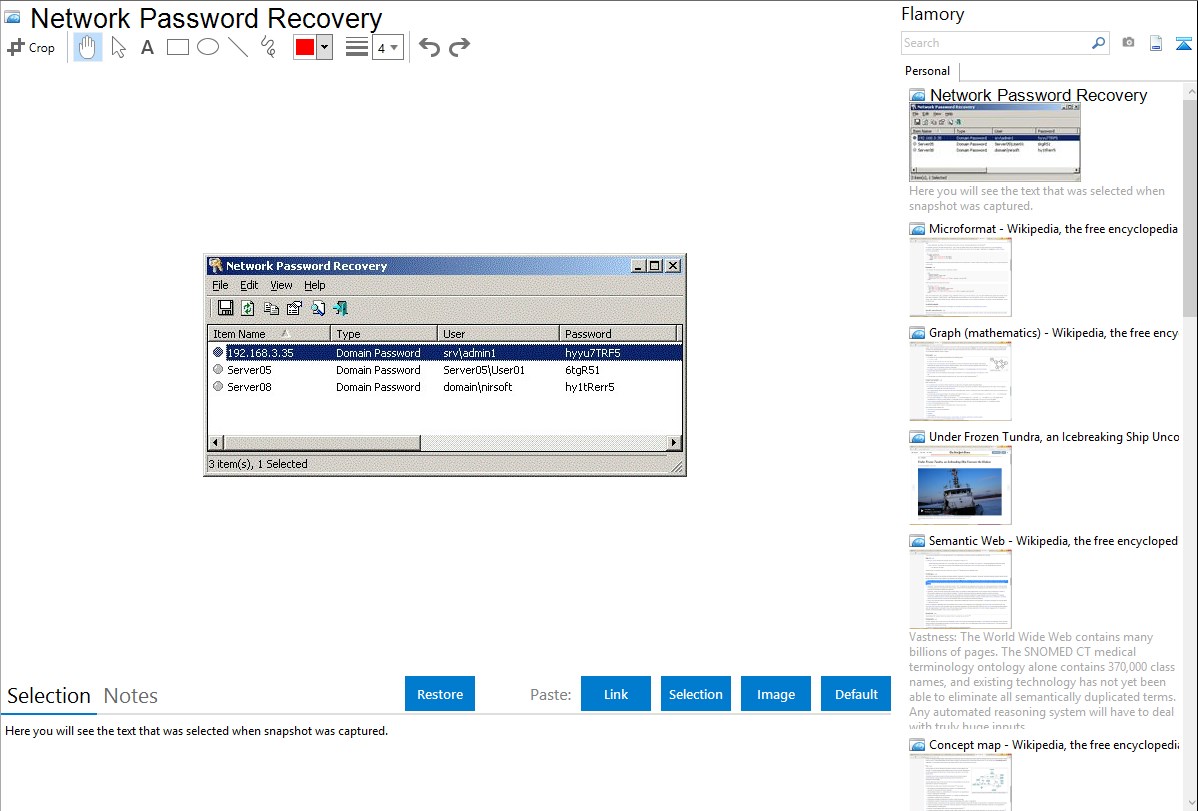Image resolution: width=1198 pixels, height=811 pixels.
Task: Click the copy items toolbar icon
Action: (x=271, y=308)
